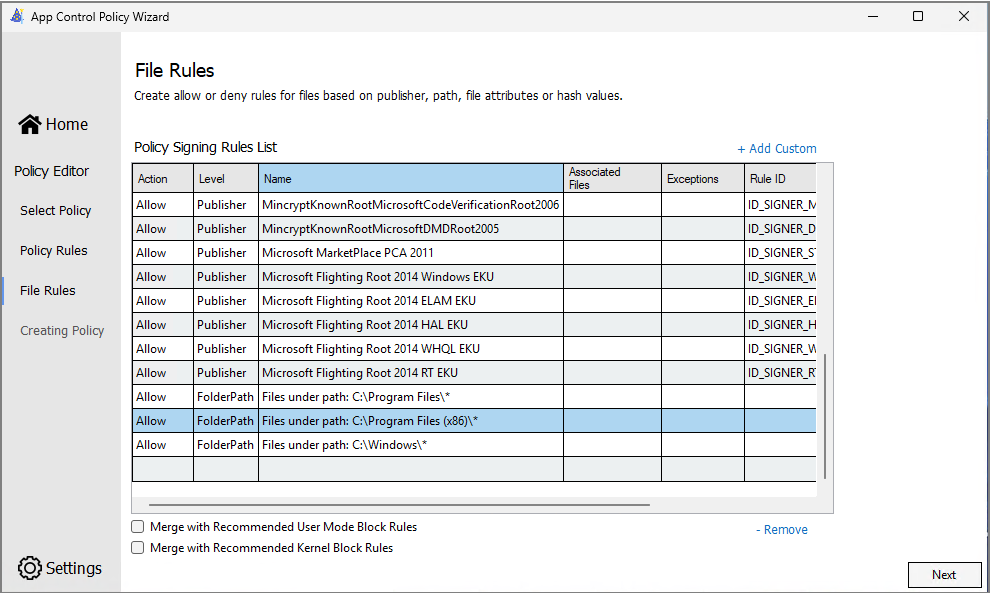Click Associated Files cell of DMDRoot2005 row

pos(612,229)
